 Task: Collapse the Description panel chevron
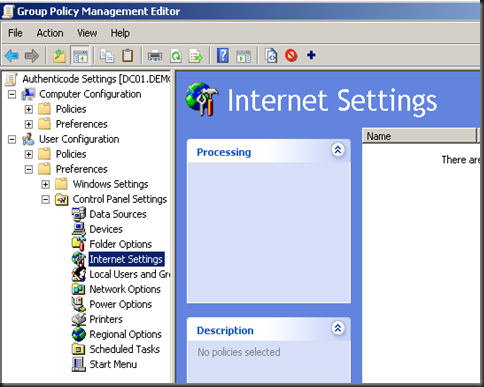pyautogui.click(x=338, y=328)
